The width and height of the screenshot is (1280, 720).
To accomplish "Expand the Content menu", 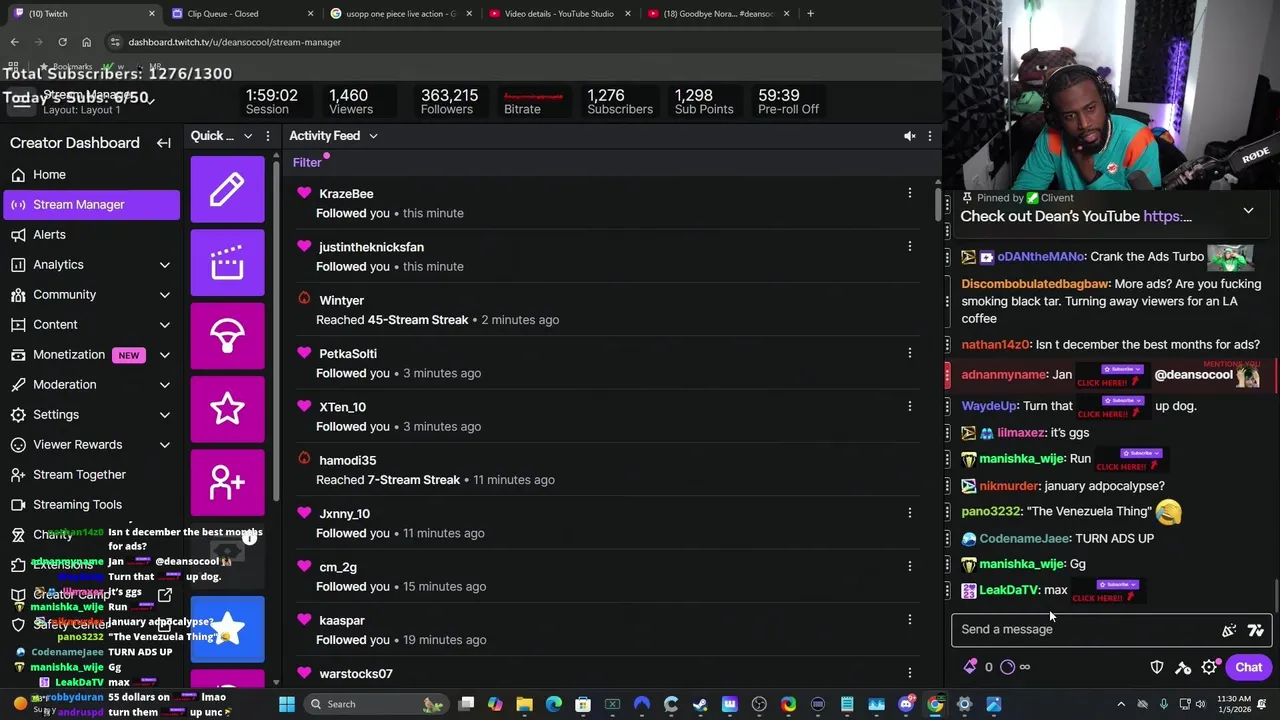I will [x=165, y=325].
